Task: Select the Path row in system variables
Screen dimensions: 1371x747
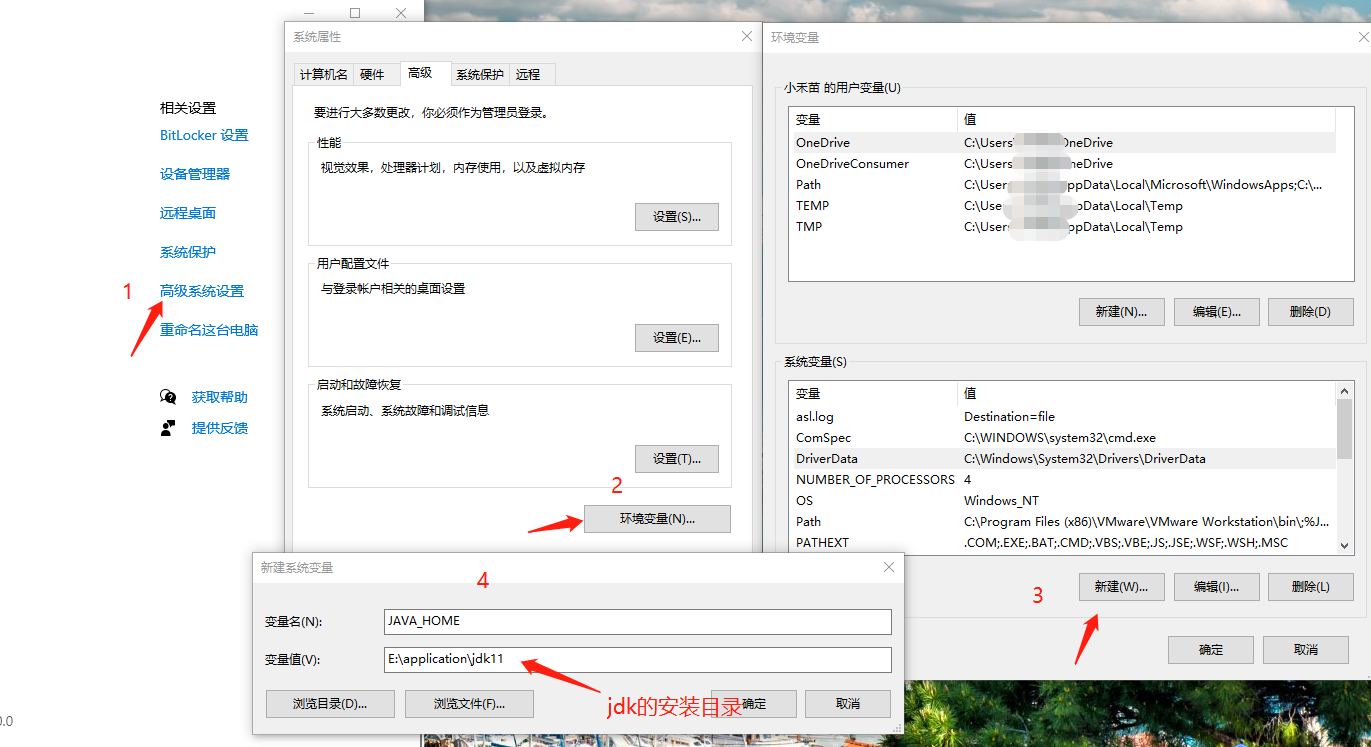Action: click(x=1064, y=522)
